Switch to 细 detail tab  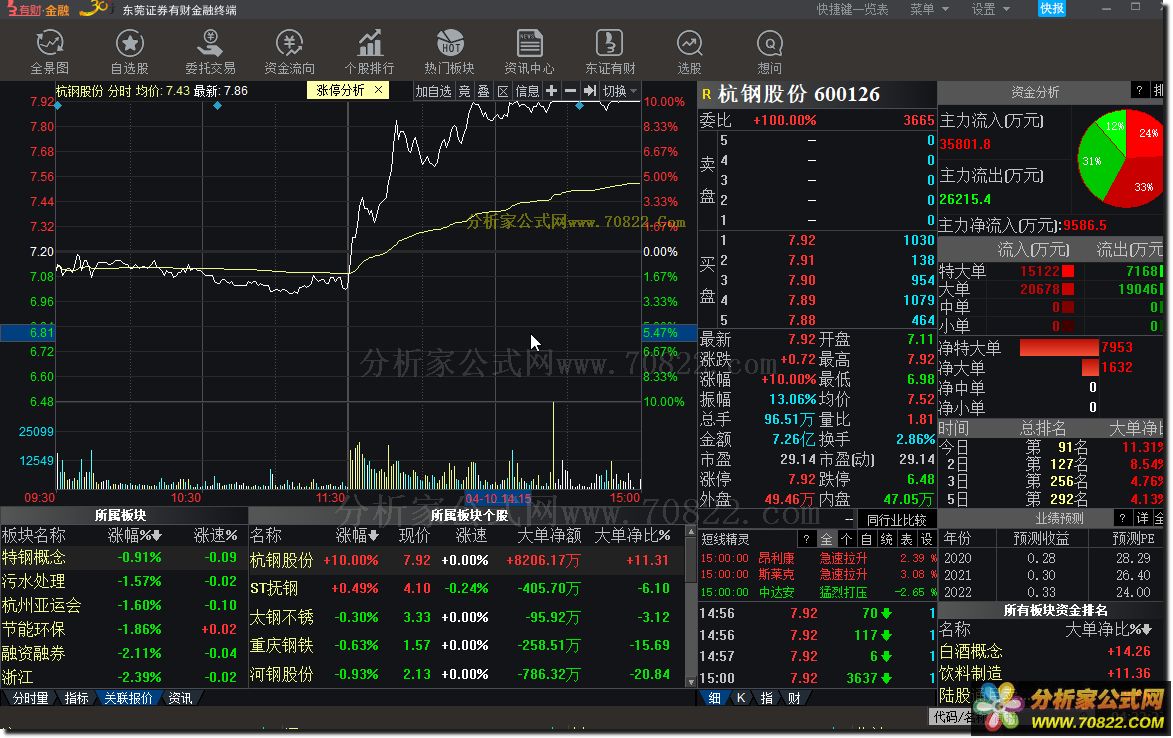click(715, 698)
